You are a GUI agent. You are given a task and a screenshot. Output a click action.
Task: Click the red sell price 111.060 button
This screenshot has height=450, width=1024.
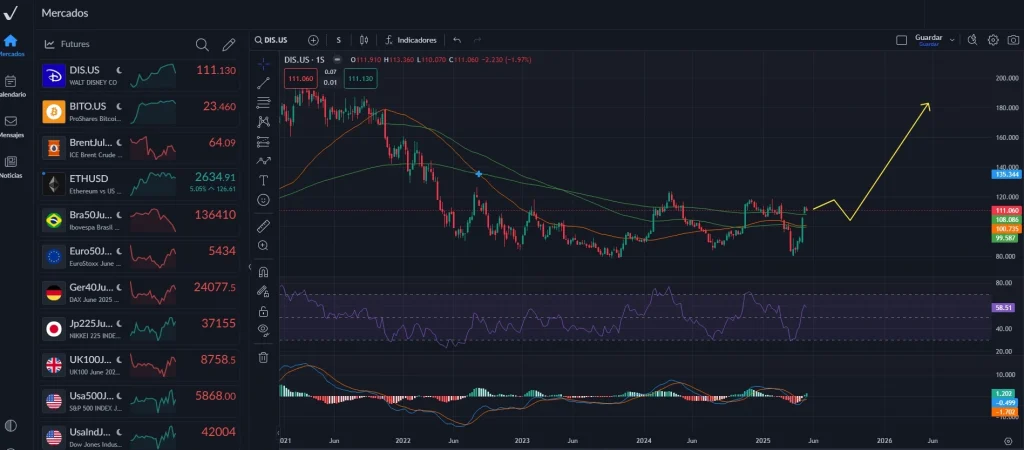[301, 78]
